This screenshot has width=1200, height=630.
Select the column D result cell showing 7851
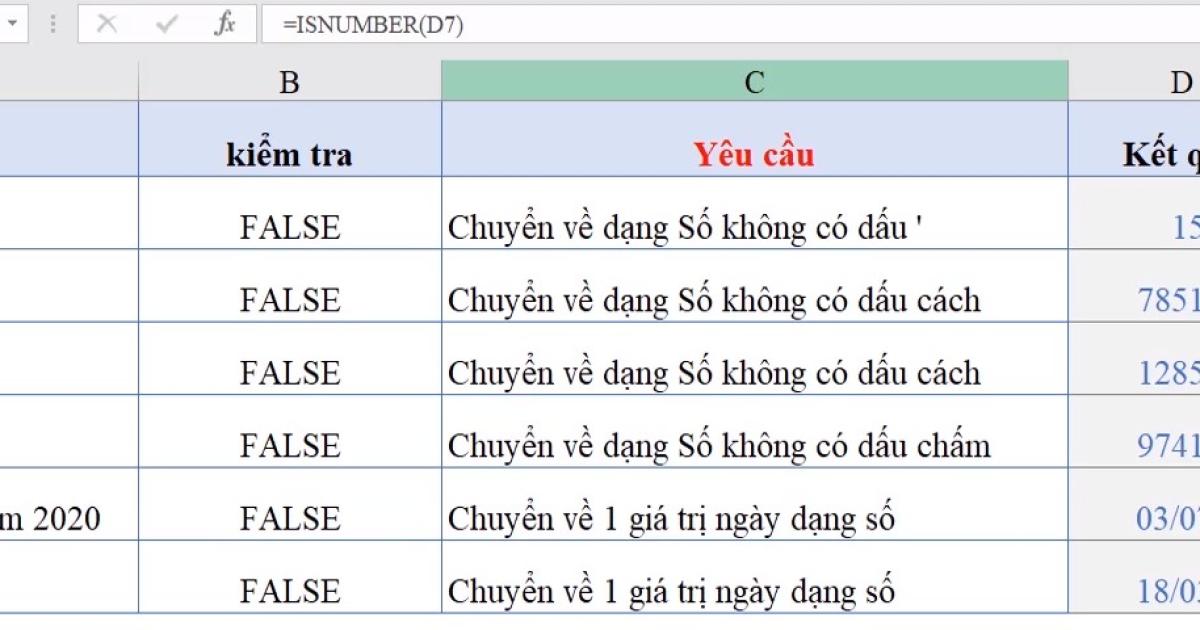pyautogui.click(x=1134, y=286)
